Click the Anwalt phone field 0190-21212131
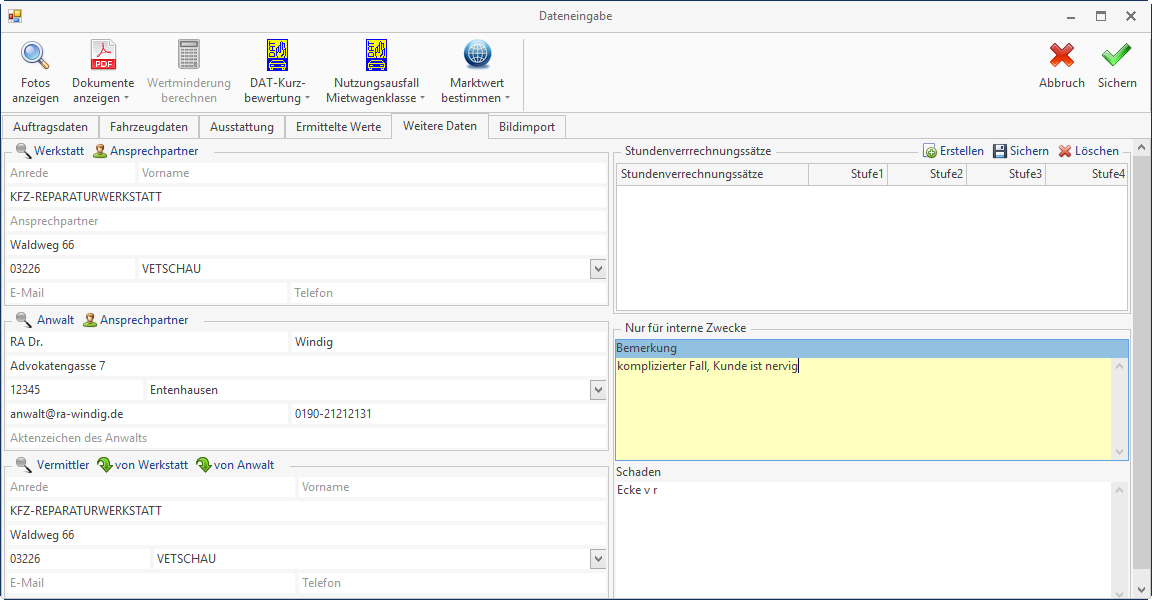Viewport: 1152px width, 600px height. [x=449, y=414]
